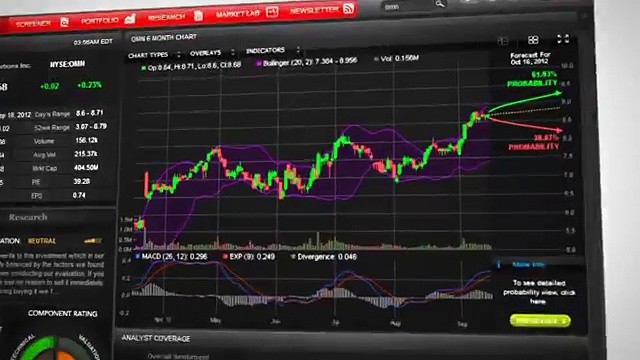
Task: Expand the Overlays dropdown
Action: [212, 53]
